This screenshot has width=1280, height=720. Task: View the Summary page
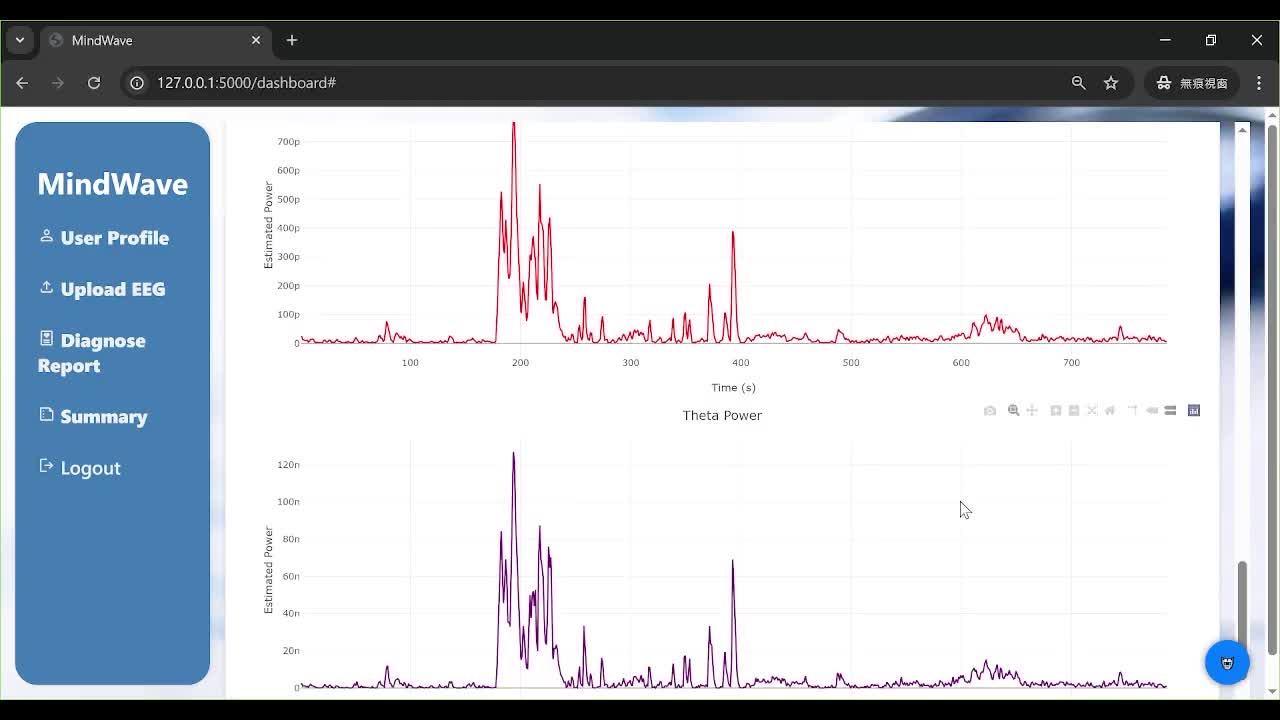(103, 417)
